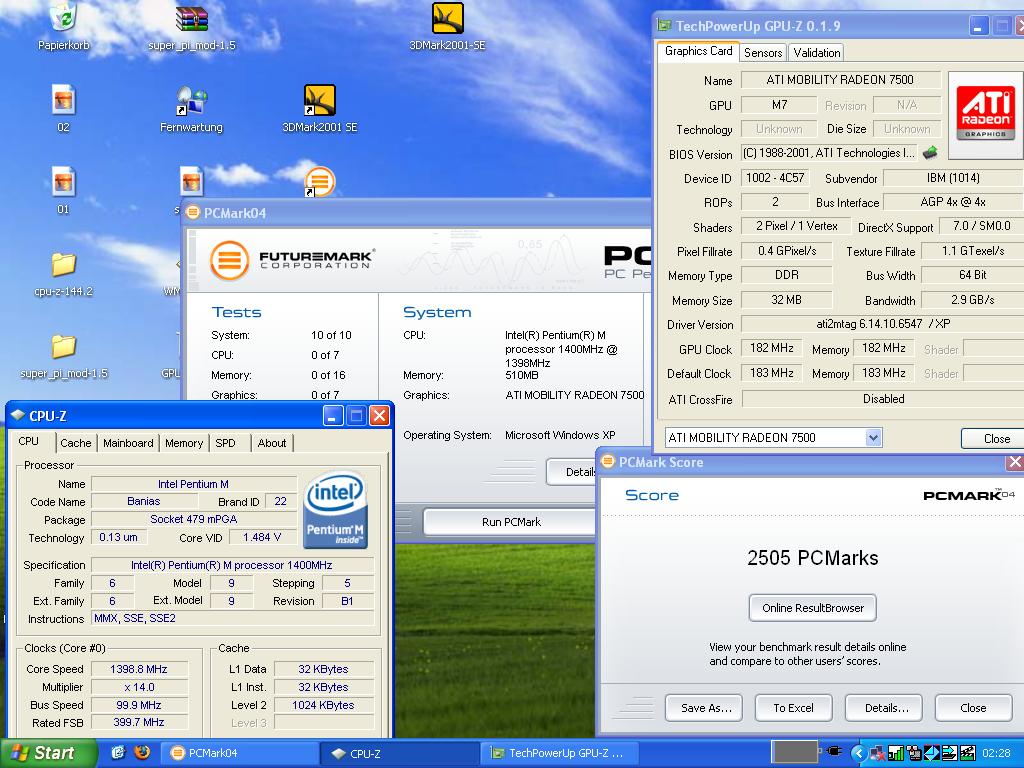Viewport: 1024px width, 768px height.
Task: Click the disconnected network tray icon
Action: pyautogui.click(x=878, y=754)
